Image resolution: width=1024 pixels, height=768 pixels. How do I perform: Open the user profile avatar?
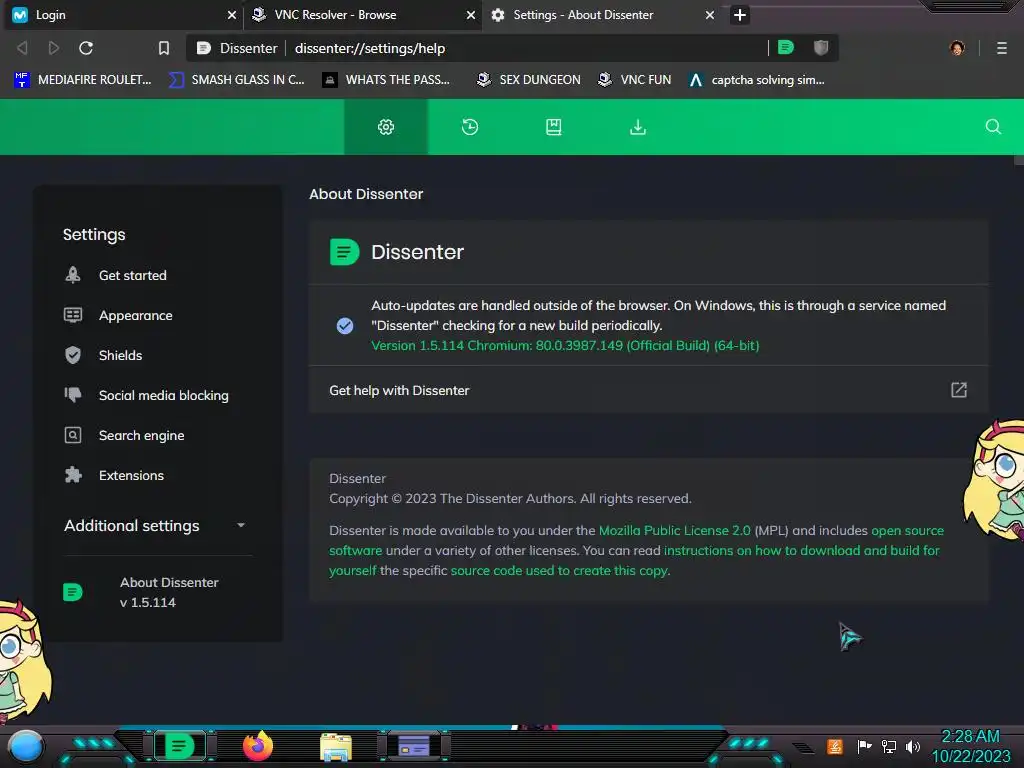point(957,48)
